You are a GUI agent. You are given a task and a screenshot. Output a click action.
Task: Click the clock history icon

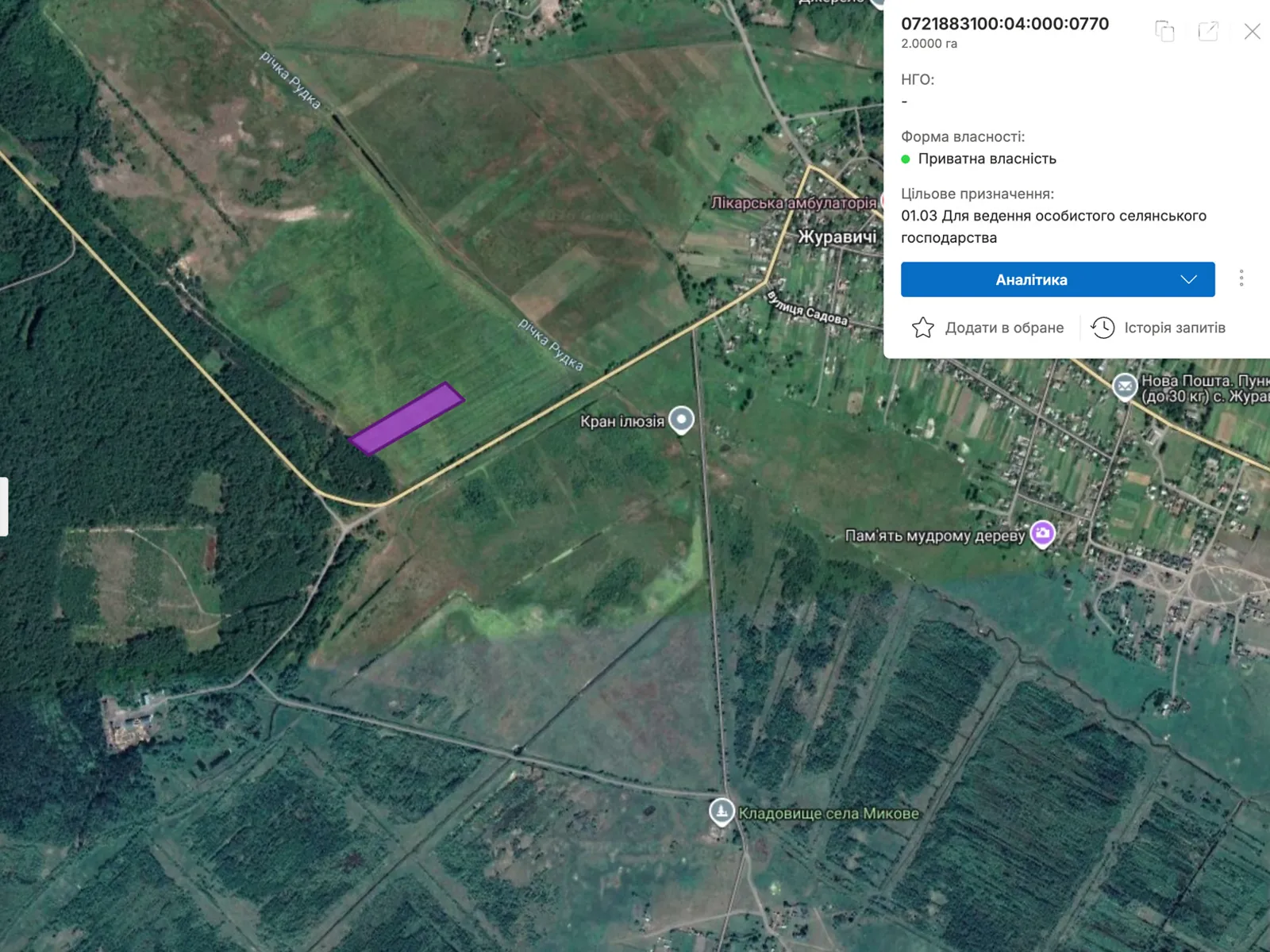pyautogui.click(x=1103, y=328)
